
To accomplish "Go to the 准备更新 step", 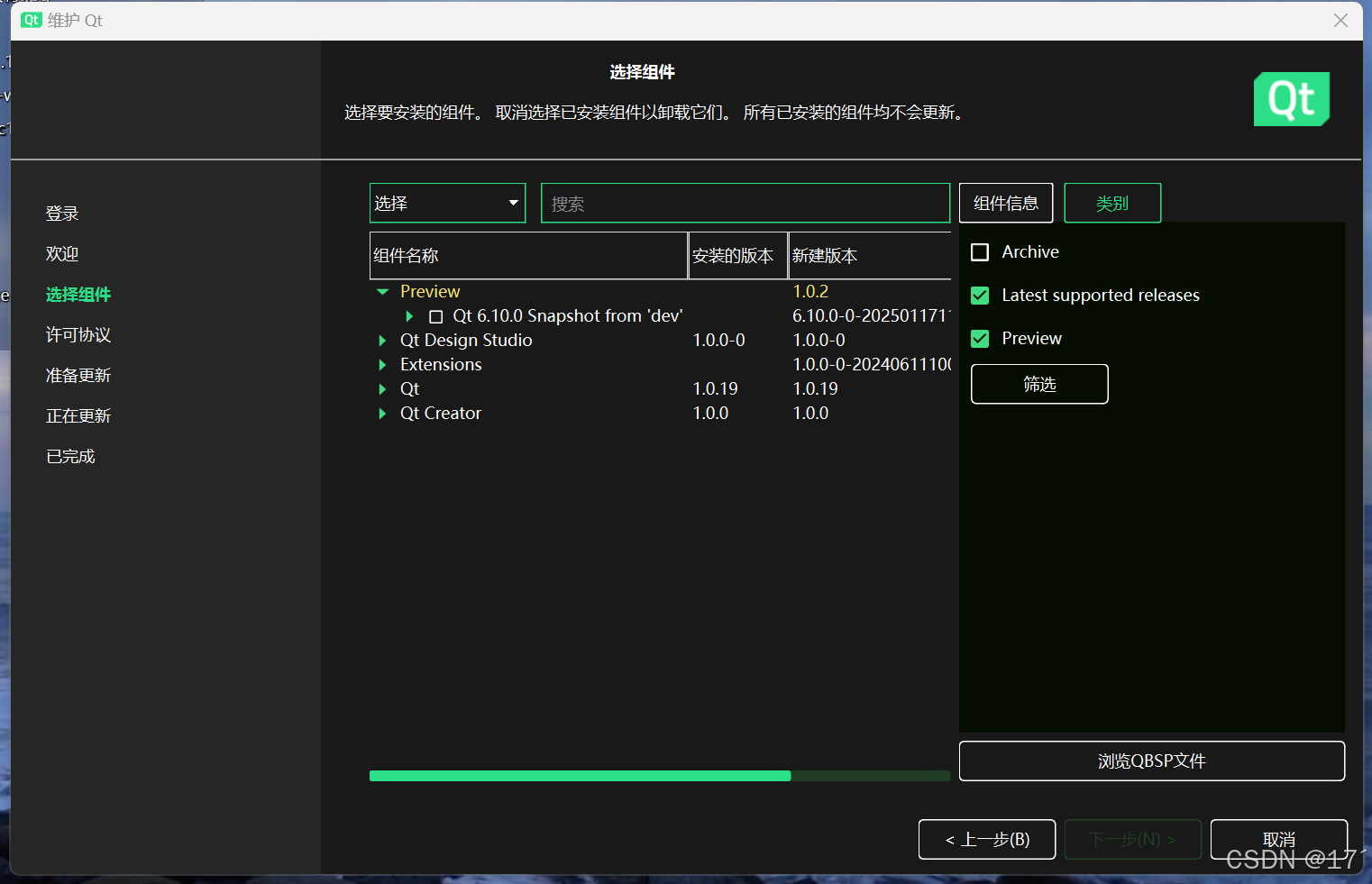I will (78, 376).
